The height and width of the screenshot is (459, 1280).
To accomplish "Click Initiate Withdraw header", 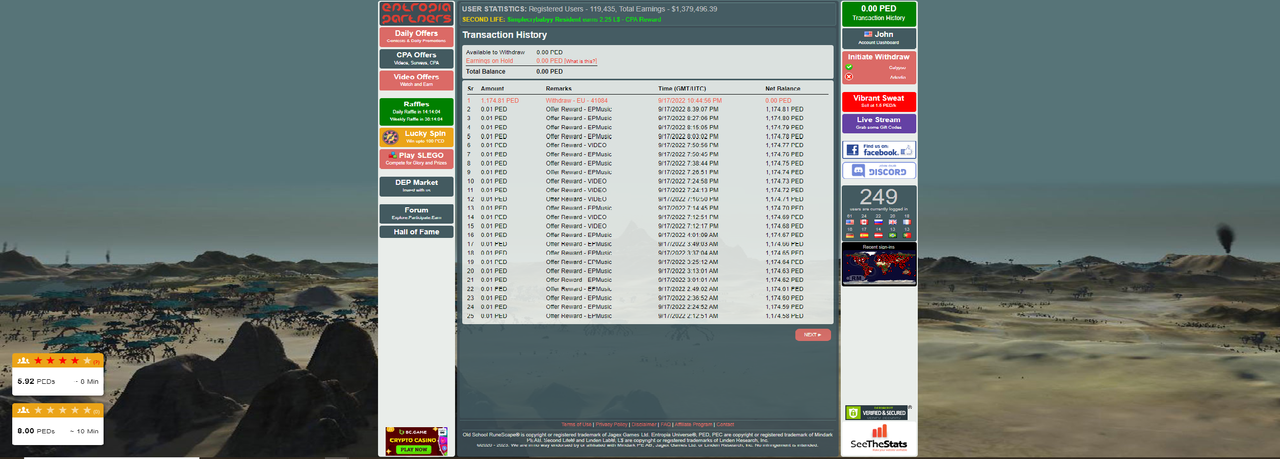I will tap(879, 57).
